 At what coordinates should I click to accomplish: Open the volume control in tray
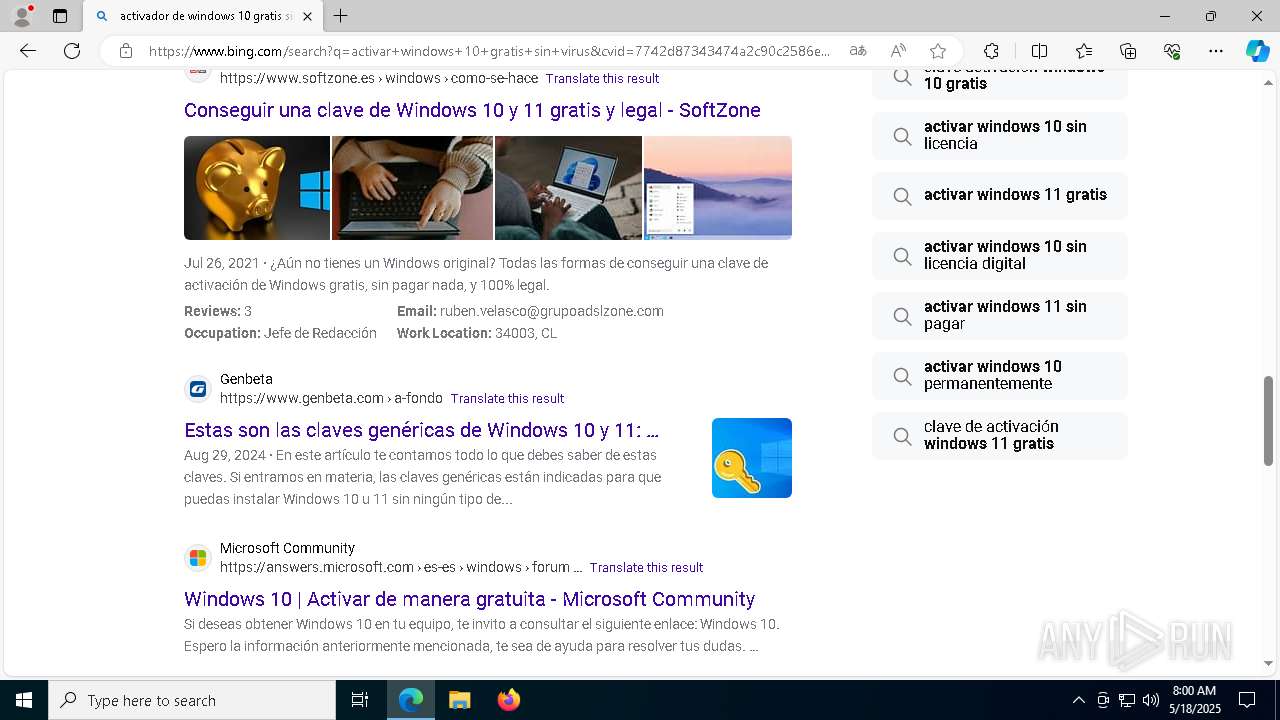tap(1151, 700)
